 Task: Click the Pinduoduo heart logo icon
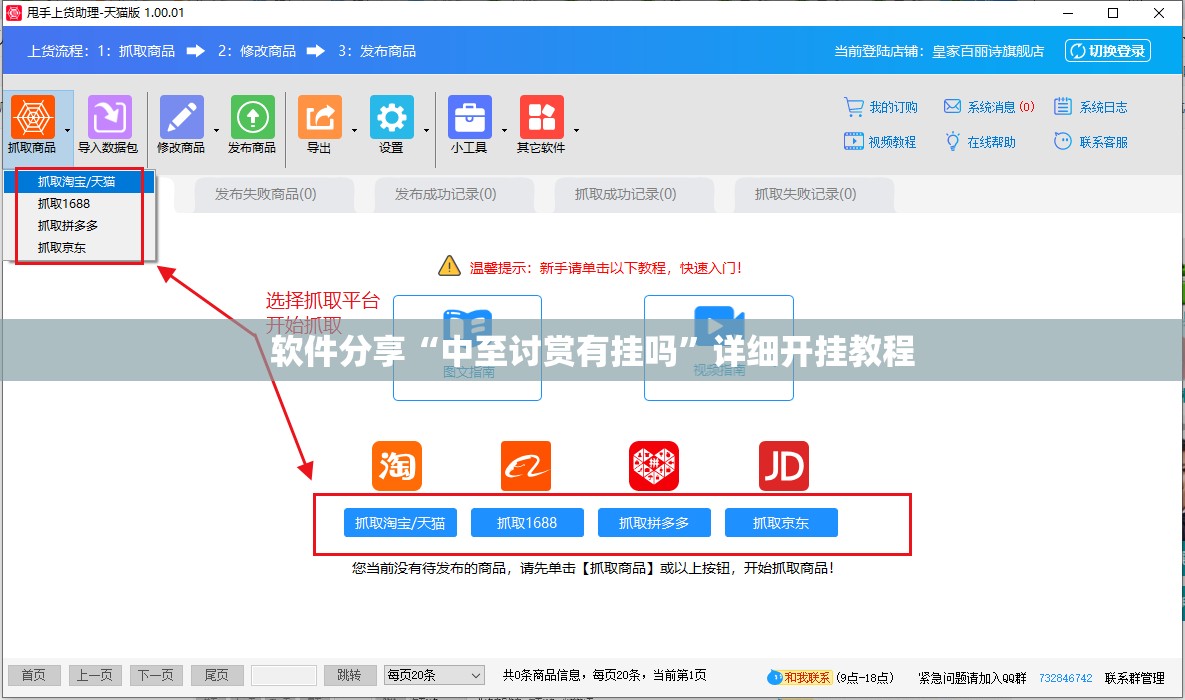(654, 466)
